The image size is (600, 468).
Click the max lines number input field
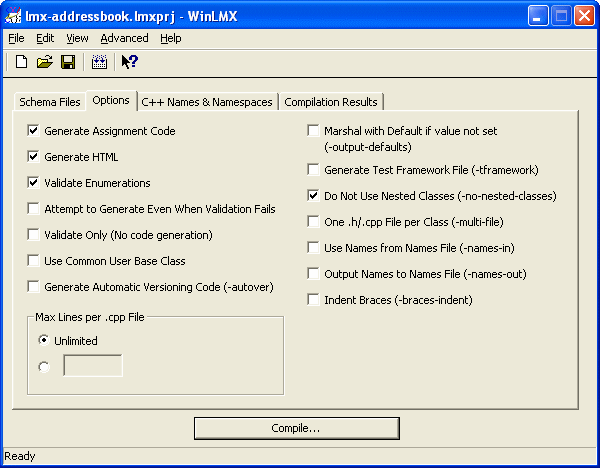click(x=93, y=365)
